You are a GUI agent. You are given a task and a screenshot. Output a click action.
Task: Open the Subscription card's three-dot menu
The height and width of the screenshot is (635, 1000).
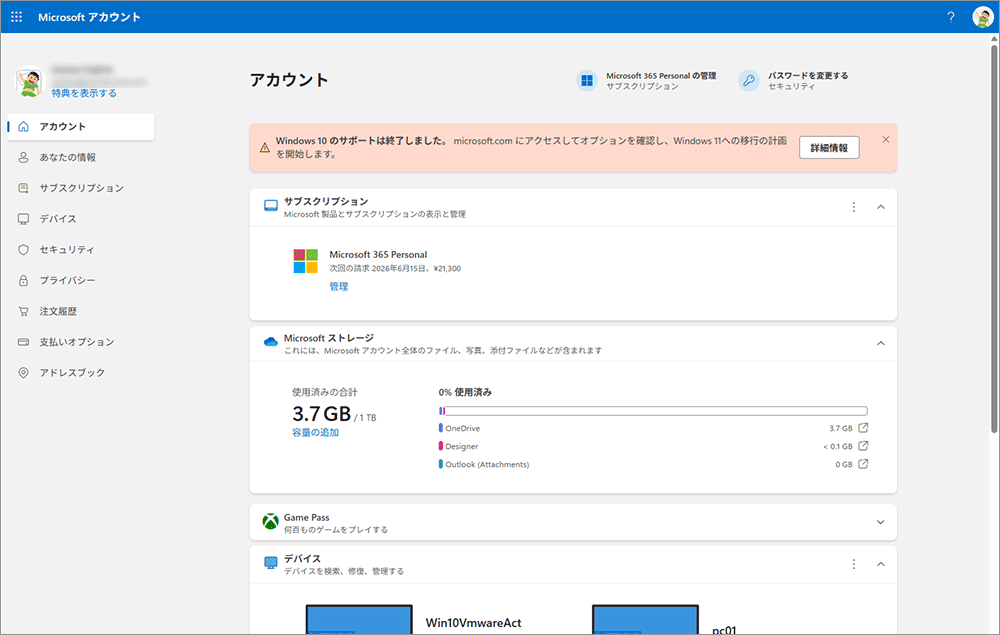(x=853, y=207)
